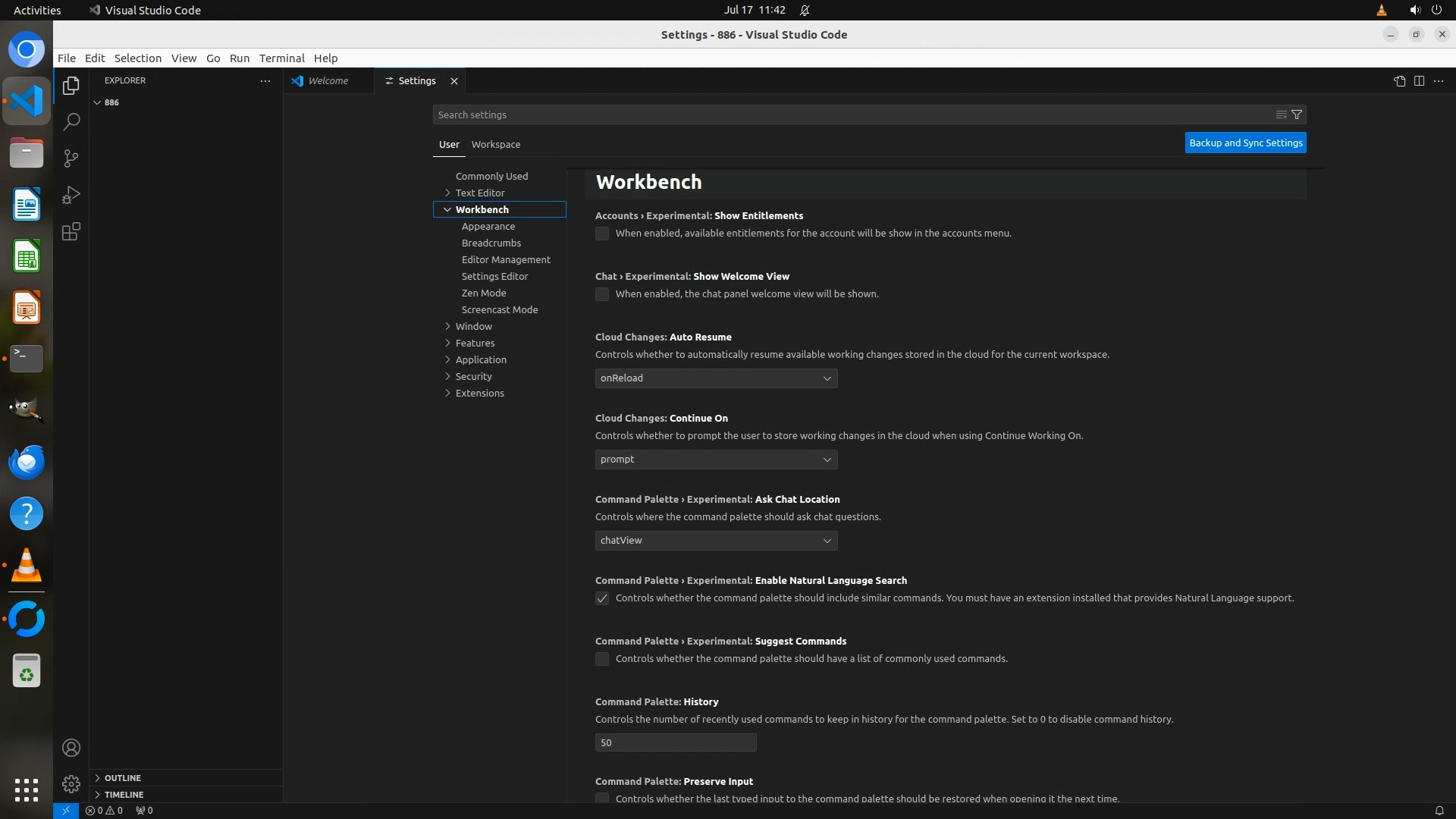Enable the Suggest Commands checkbox
Image resolution: width=1456 pixels, height=819 pixels.
coord(602,659)
